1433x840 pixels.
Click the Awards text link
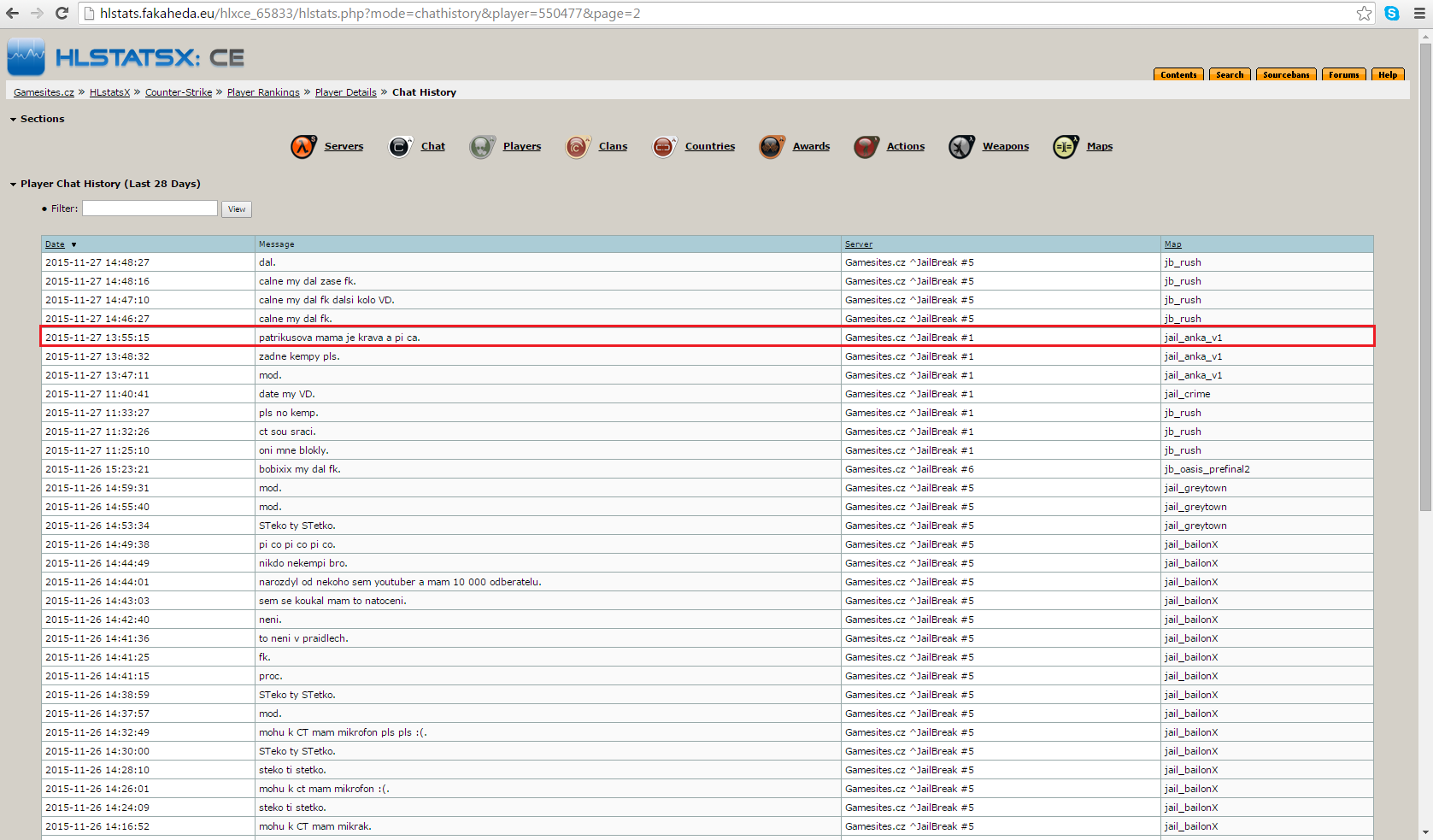point(811,146)
